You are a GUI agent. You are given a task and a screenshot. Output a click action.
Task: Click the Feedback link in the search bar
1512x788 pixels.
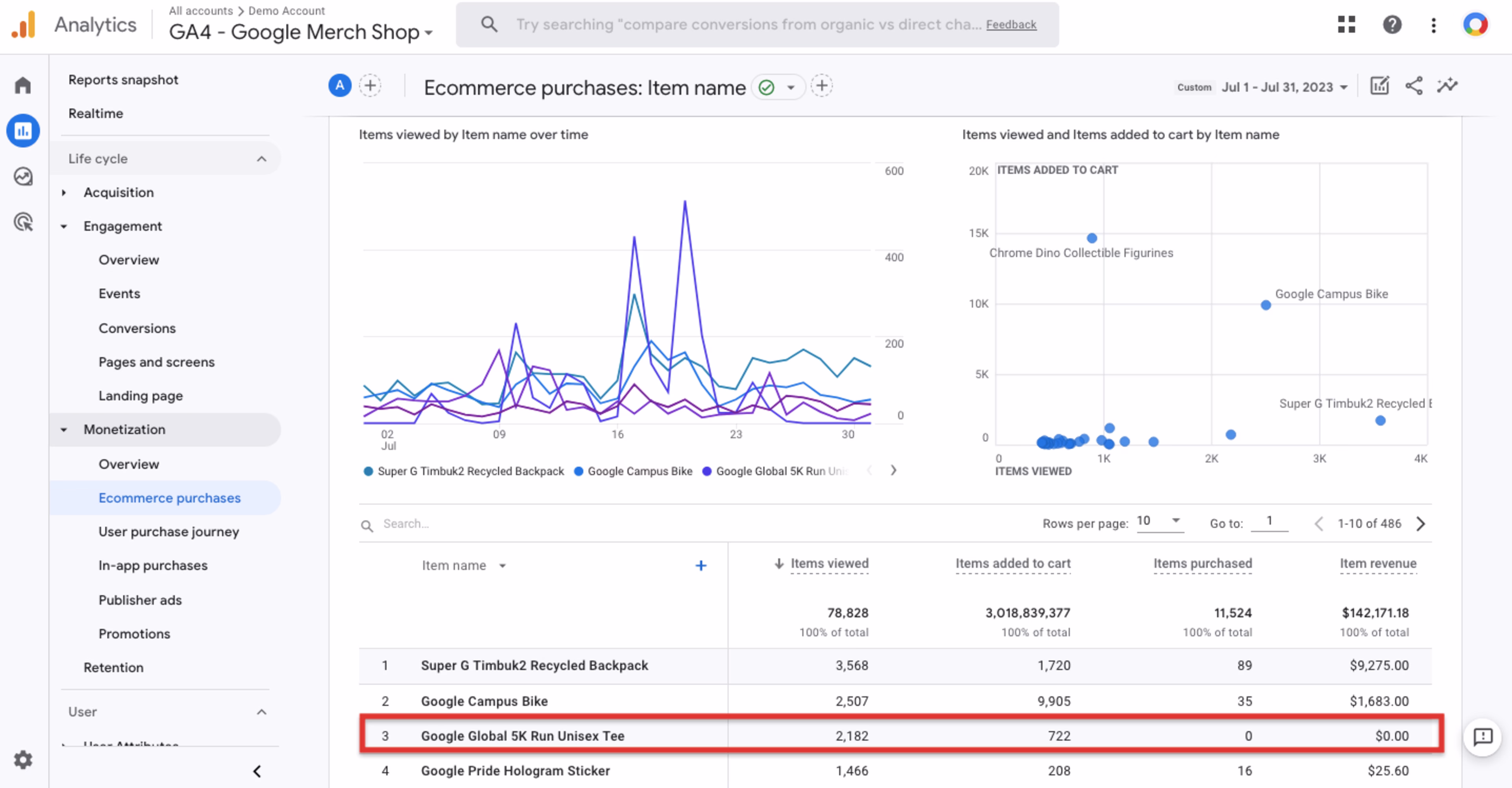tap(1011, 25)
